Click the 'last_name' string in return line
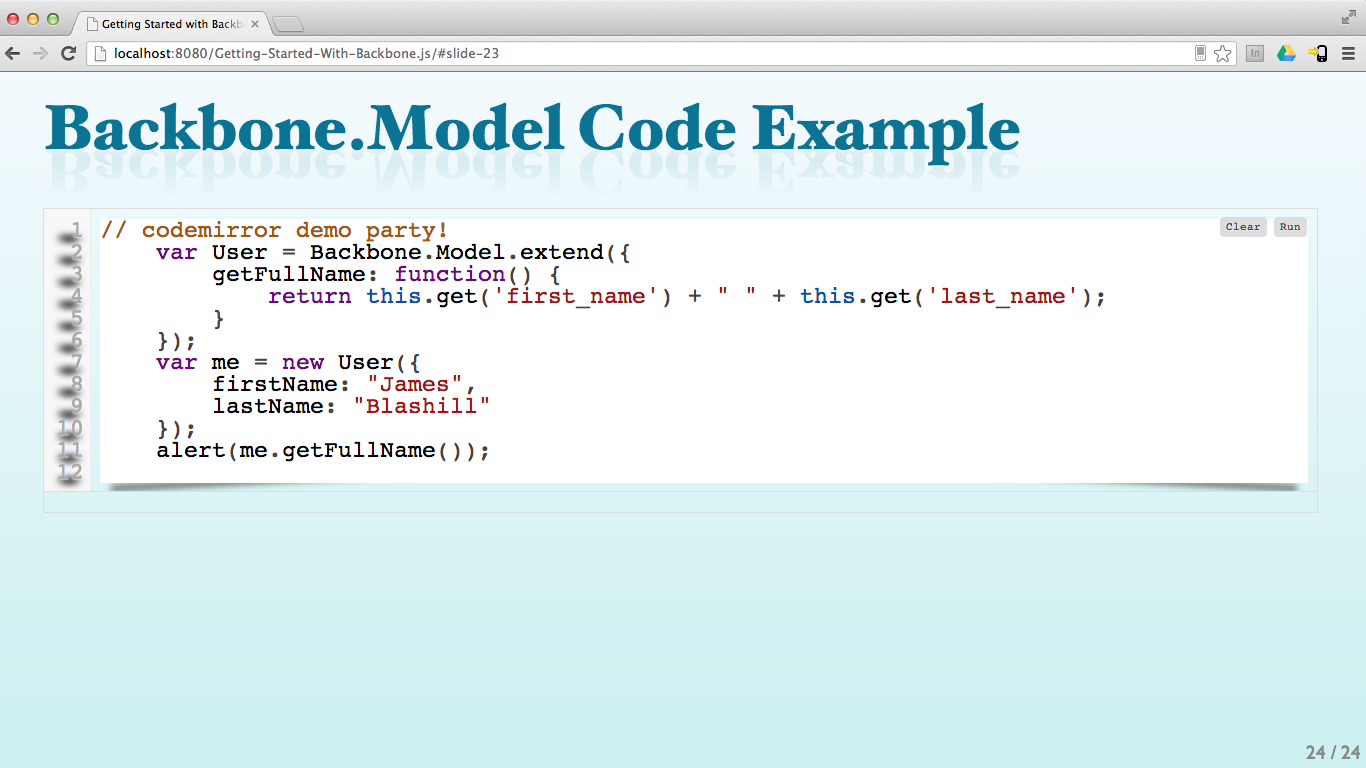Viewport: 1366px width, 768px height. click(x=1003, y=297)
